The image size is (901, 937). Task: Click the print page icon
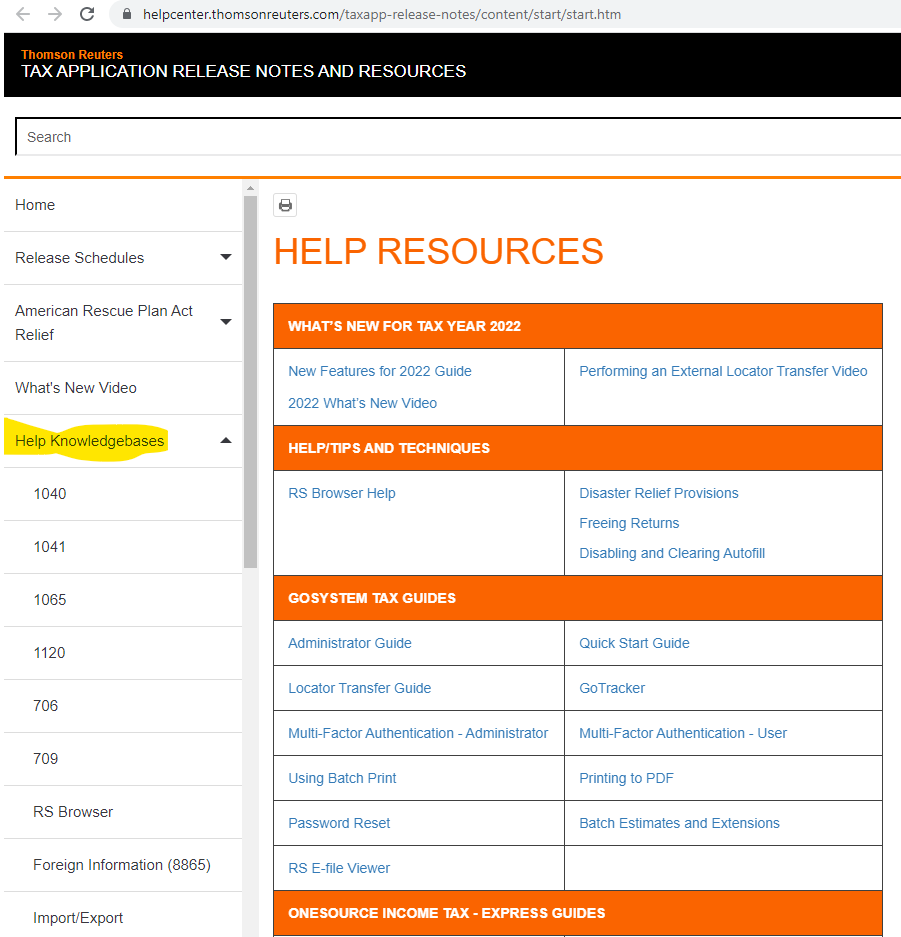coord(285,206)
